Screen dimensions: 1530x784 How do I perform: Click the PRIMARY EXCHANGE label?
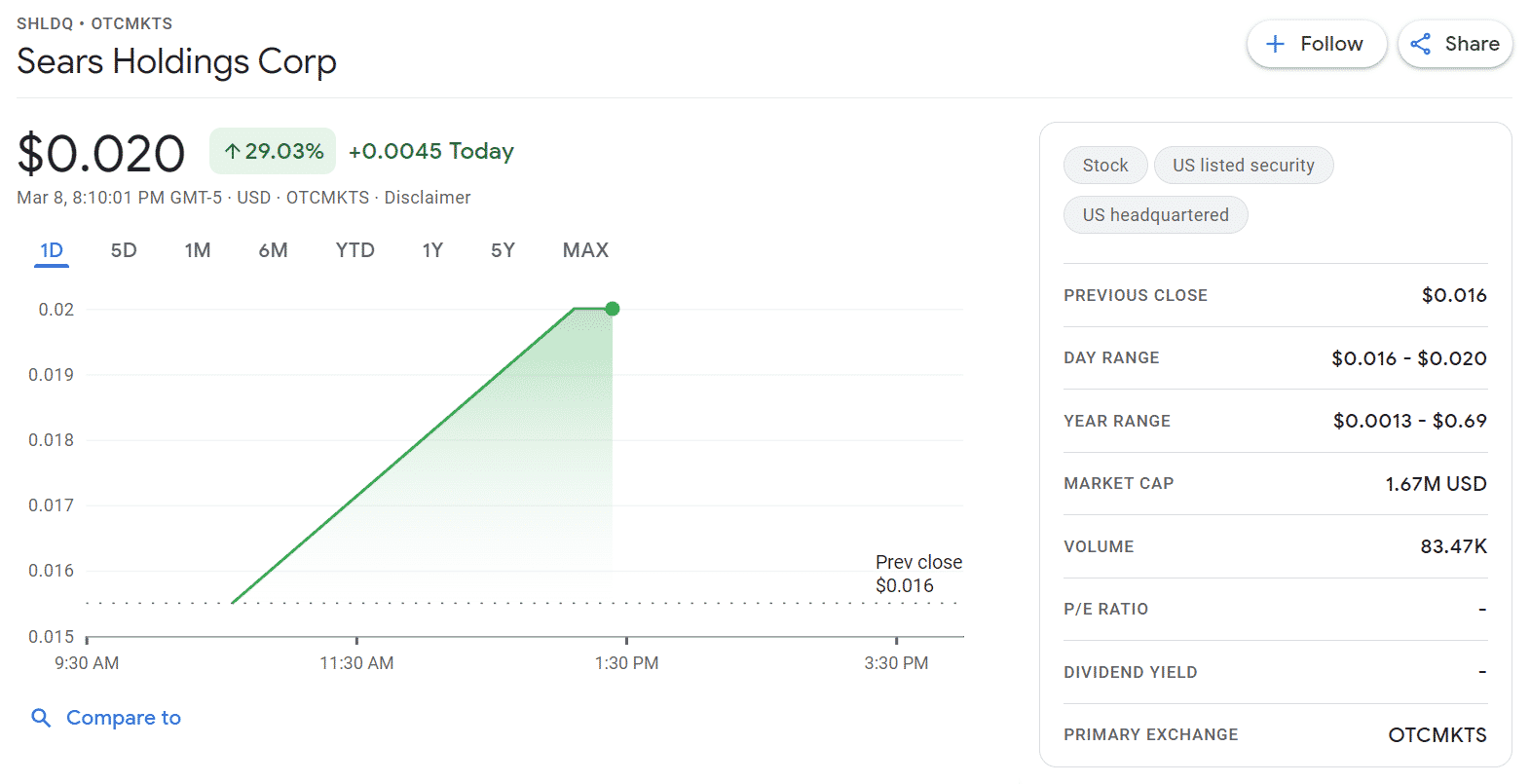[1151, 735]
